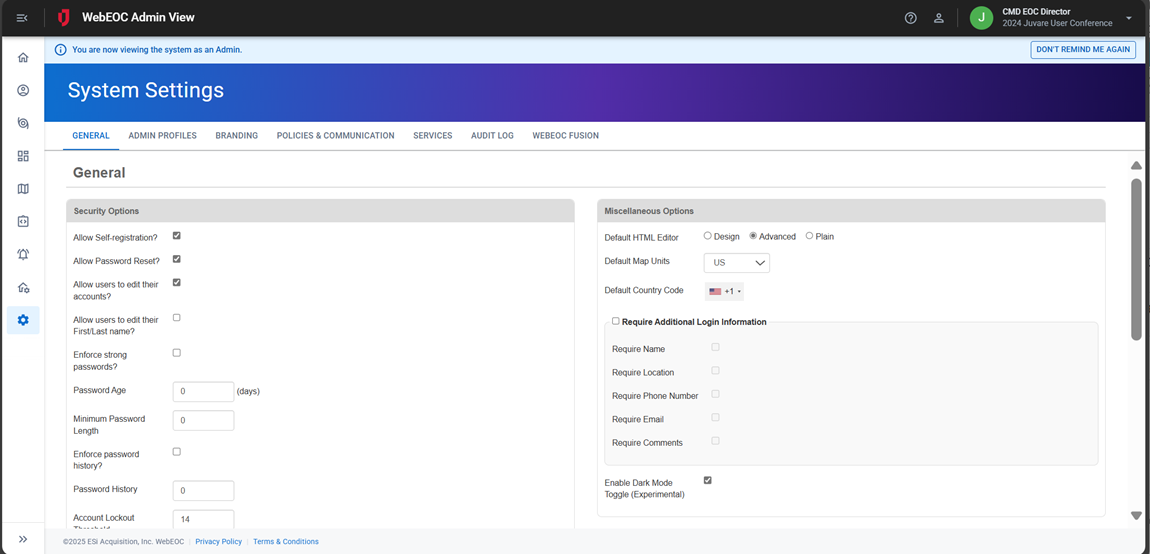Viewport: 1150px width, 554px height.
Task: Uncheck Allow Self-registration checkbox
Action: coord(177,236)
